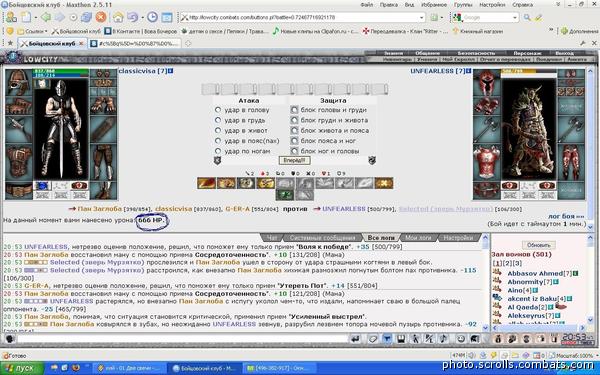
Task: Use the third combat skill icon
Action: point(246,183)
